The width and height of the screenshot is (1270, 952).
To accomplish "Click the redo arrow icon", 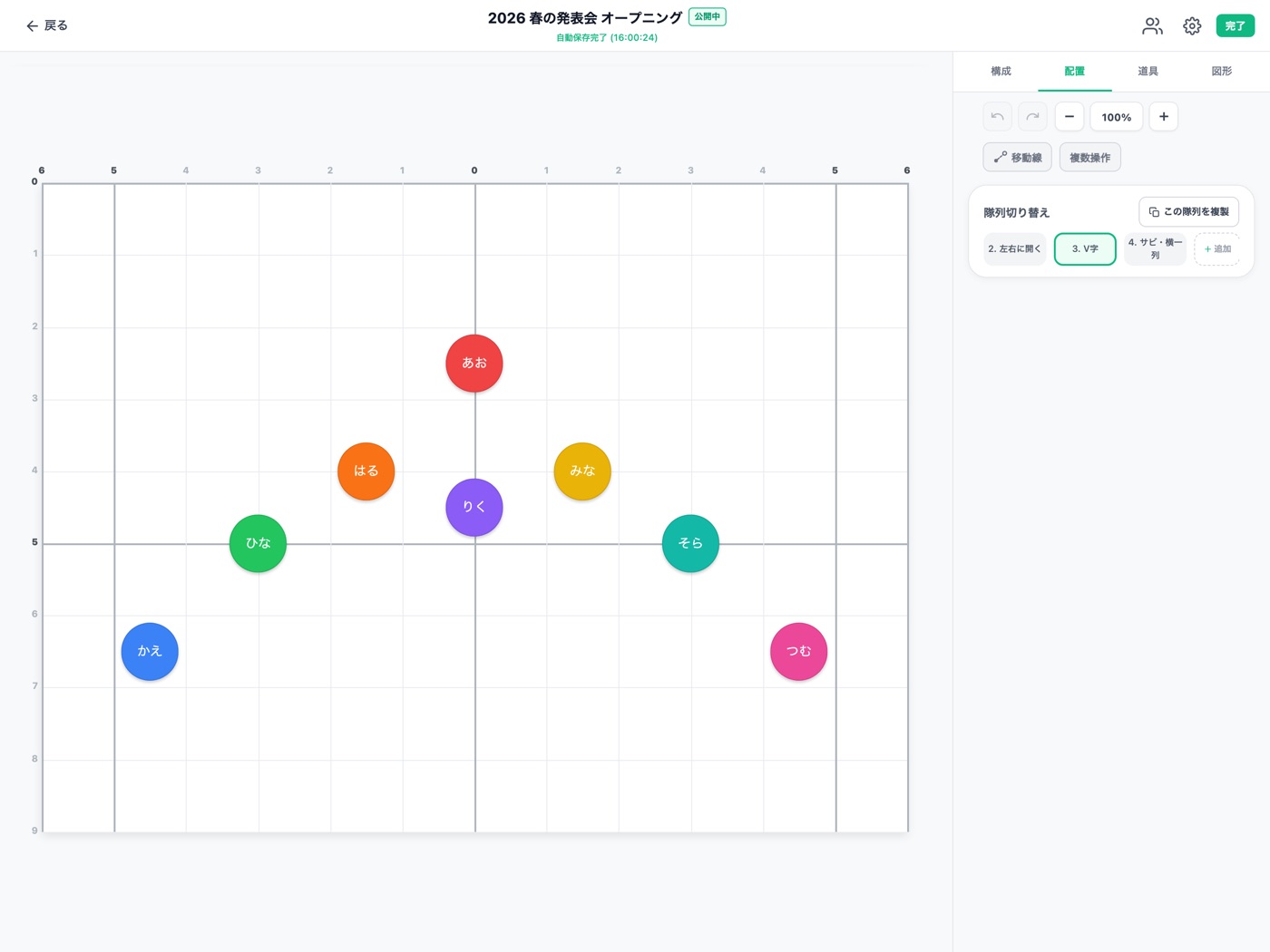I will 1032,117.
